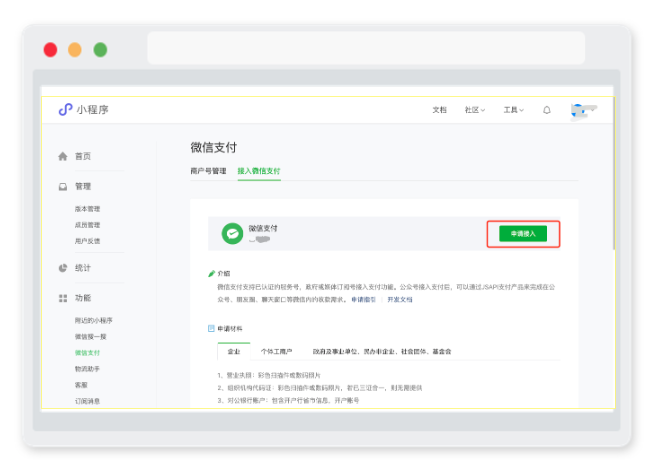
Task: Open the 开发文档 link
Action: point(400,299)
